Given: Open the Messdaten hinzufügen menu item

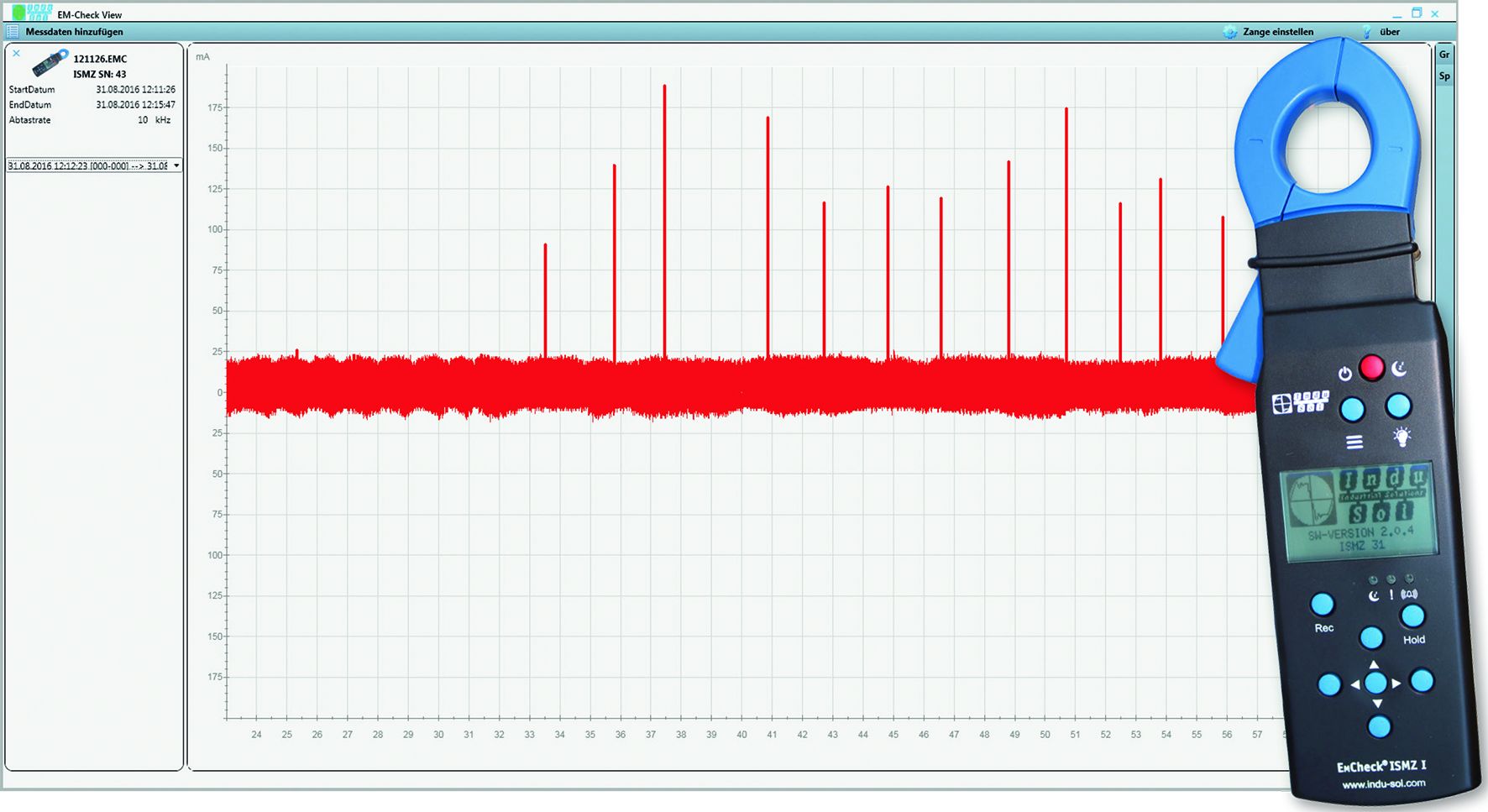Looking at the screenshot, I should coord(74,32).
